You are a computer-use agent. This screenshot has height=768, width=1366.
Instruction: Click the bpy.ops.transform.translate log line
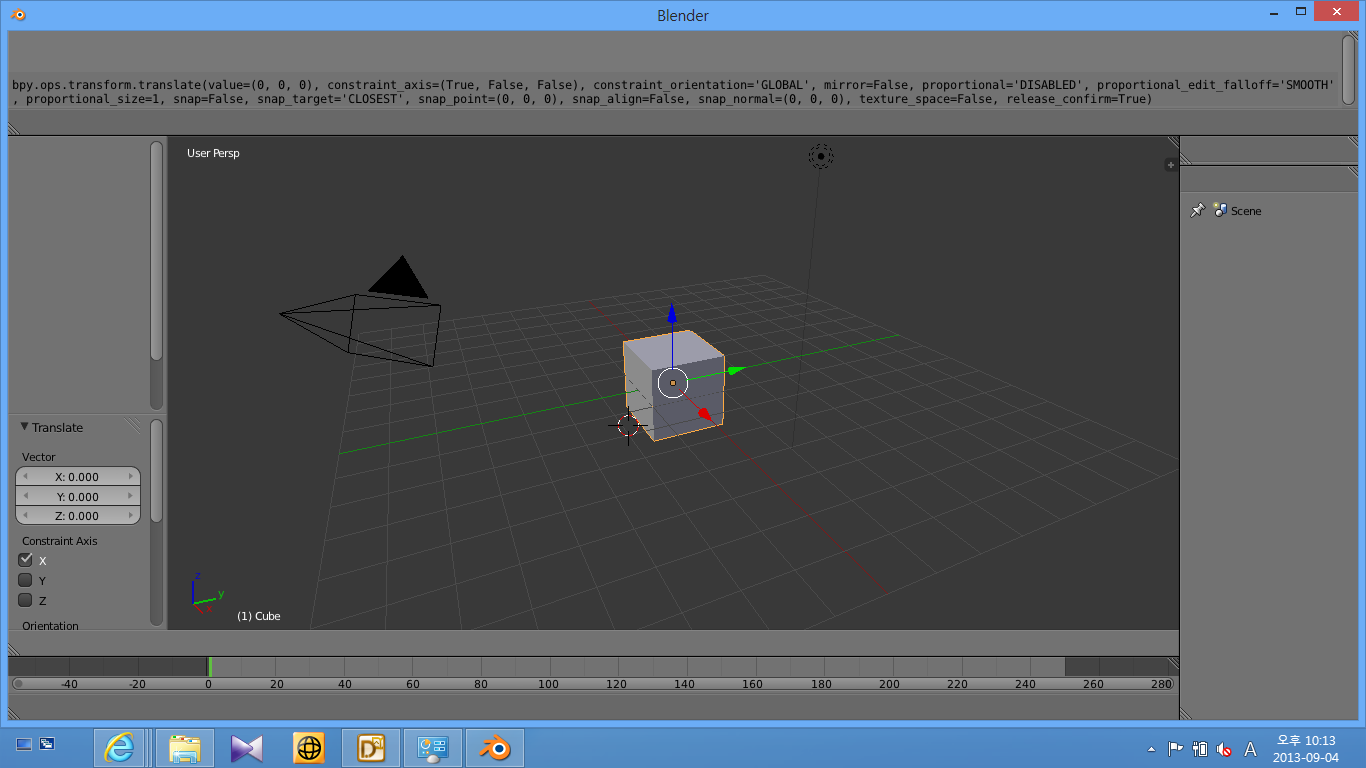[673, 92]
